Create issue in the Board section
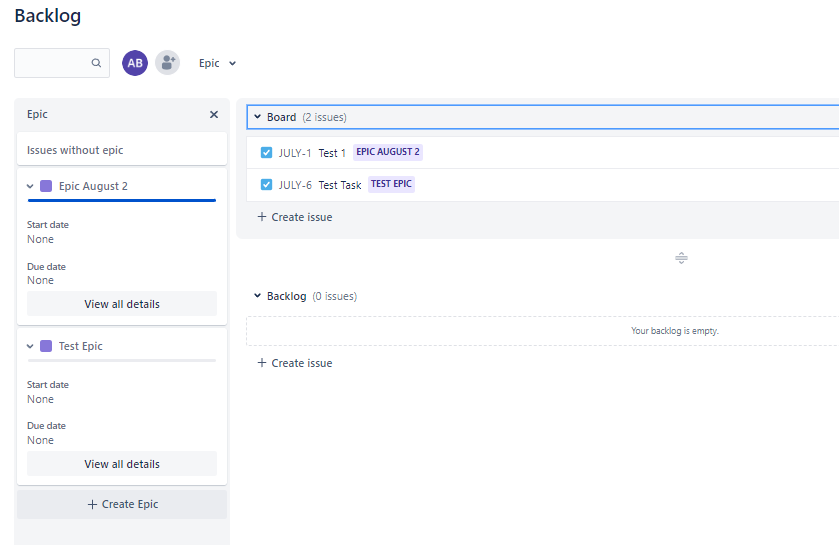 point(295,217)
